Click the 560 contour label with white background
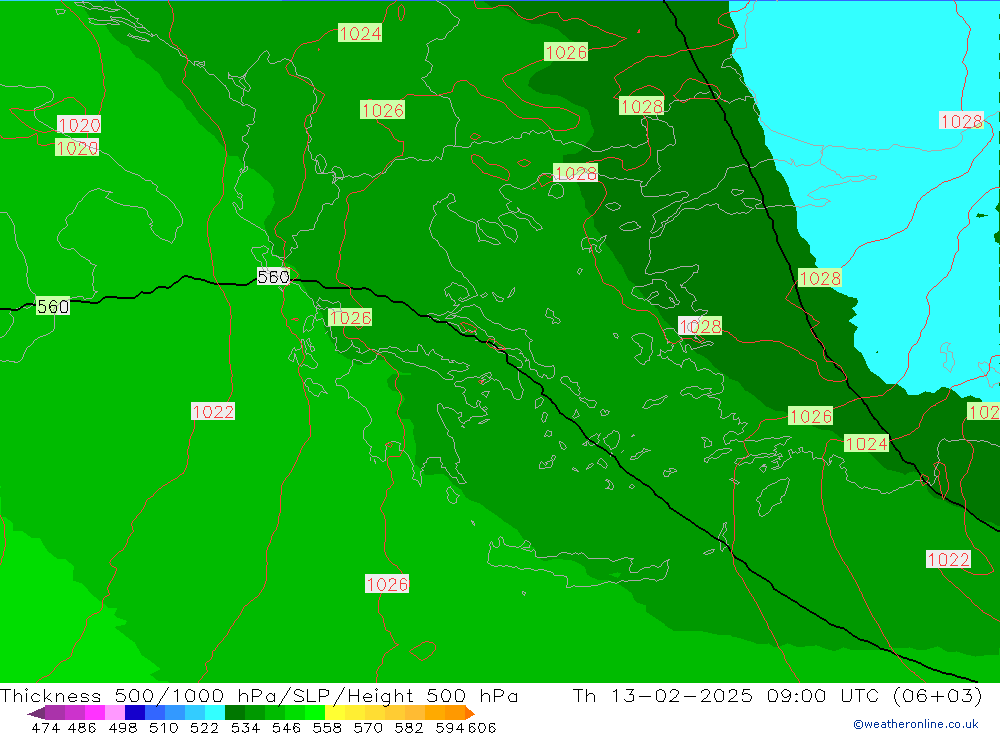Screen dimensions: 1000x733 point(274,277)
